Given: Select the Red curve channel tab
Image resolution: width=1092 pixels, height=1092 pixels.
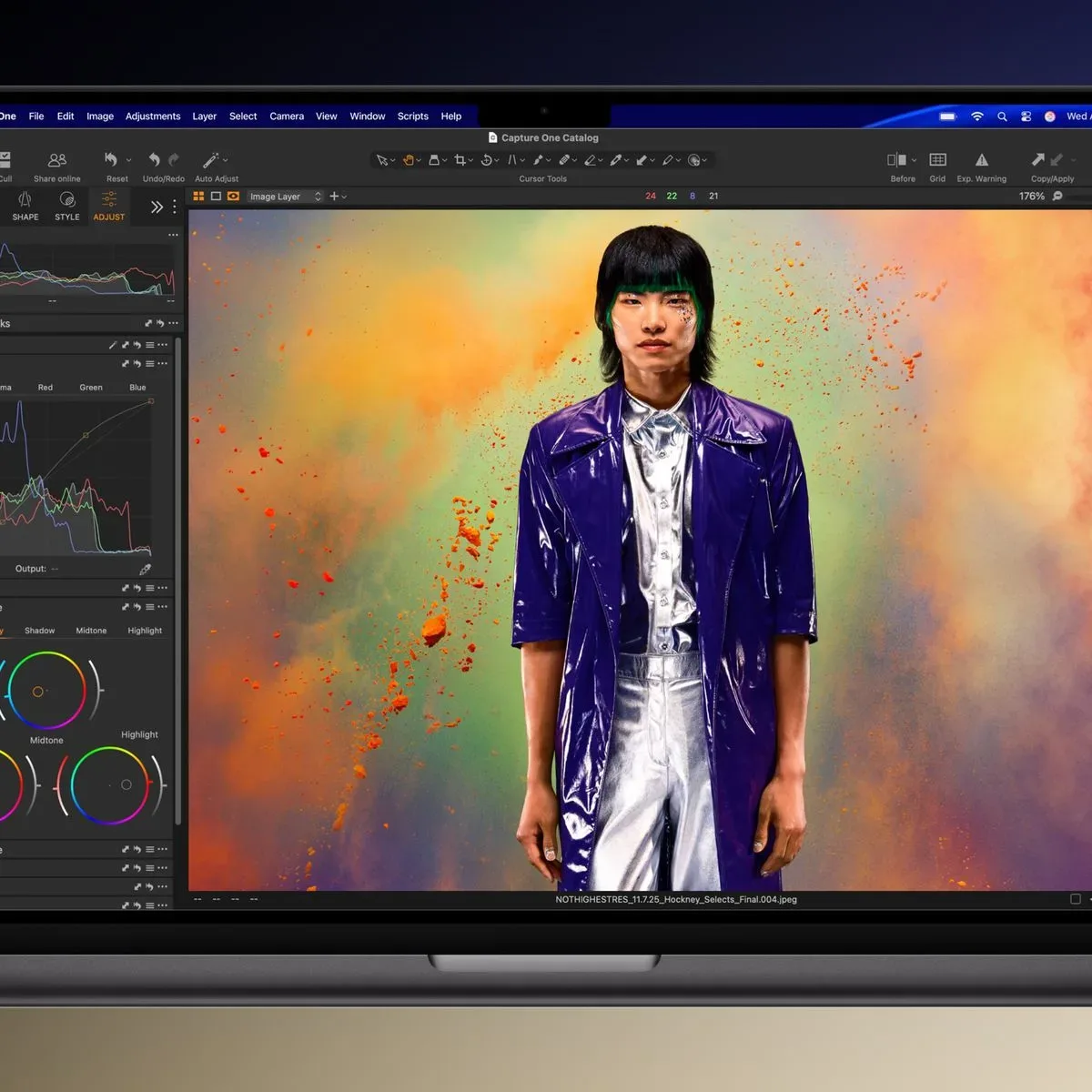Looking at the screenshot, I should coord(45,388).
